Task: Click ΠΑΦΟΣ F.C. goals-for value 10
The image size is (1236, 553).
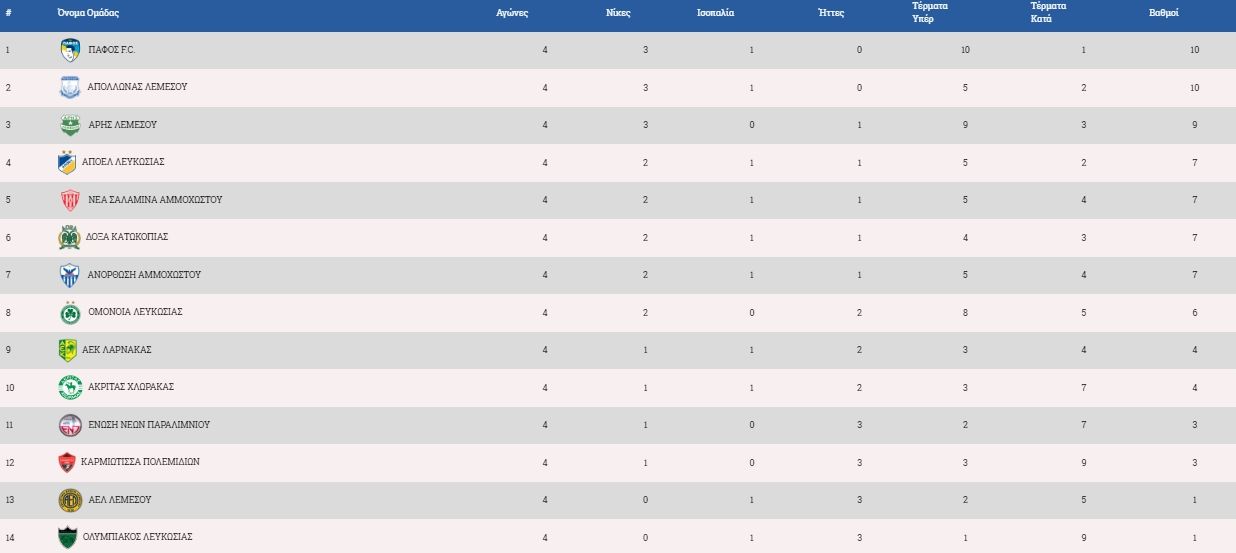Action: (965, 49)
